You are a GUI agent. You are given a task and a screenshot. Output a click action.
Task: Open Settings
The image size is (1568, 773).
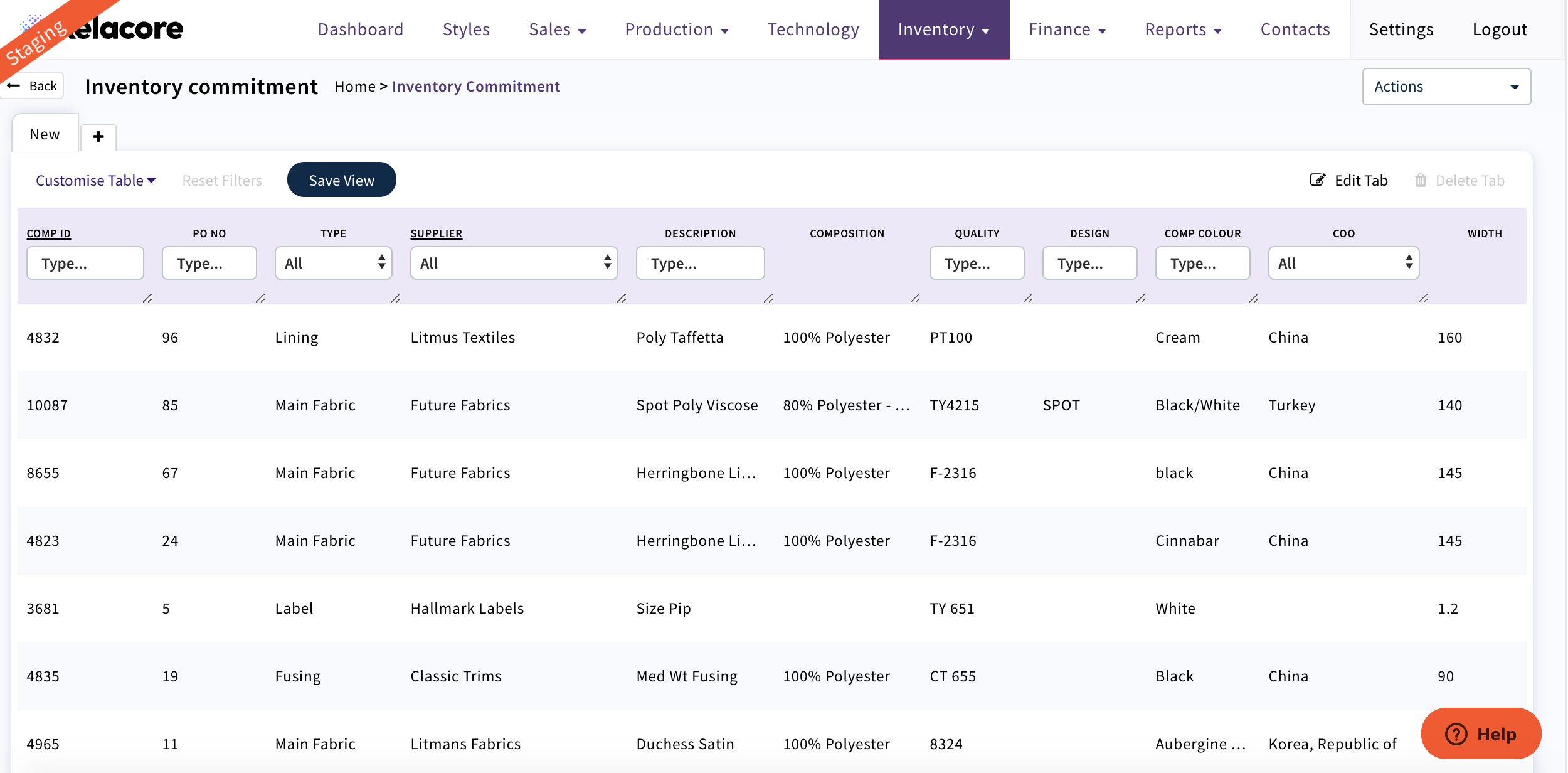(1401, 29)
